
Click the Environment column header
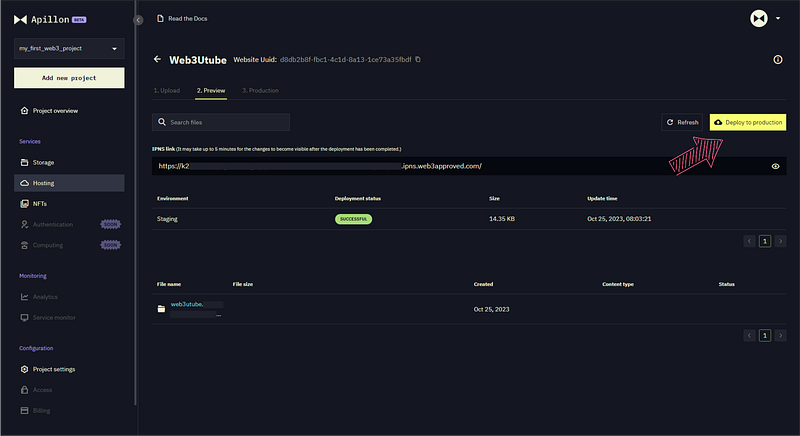[x=172, y=198]
